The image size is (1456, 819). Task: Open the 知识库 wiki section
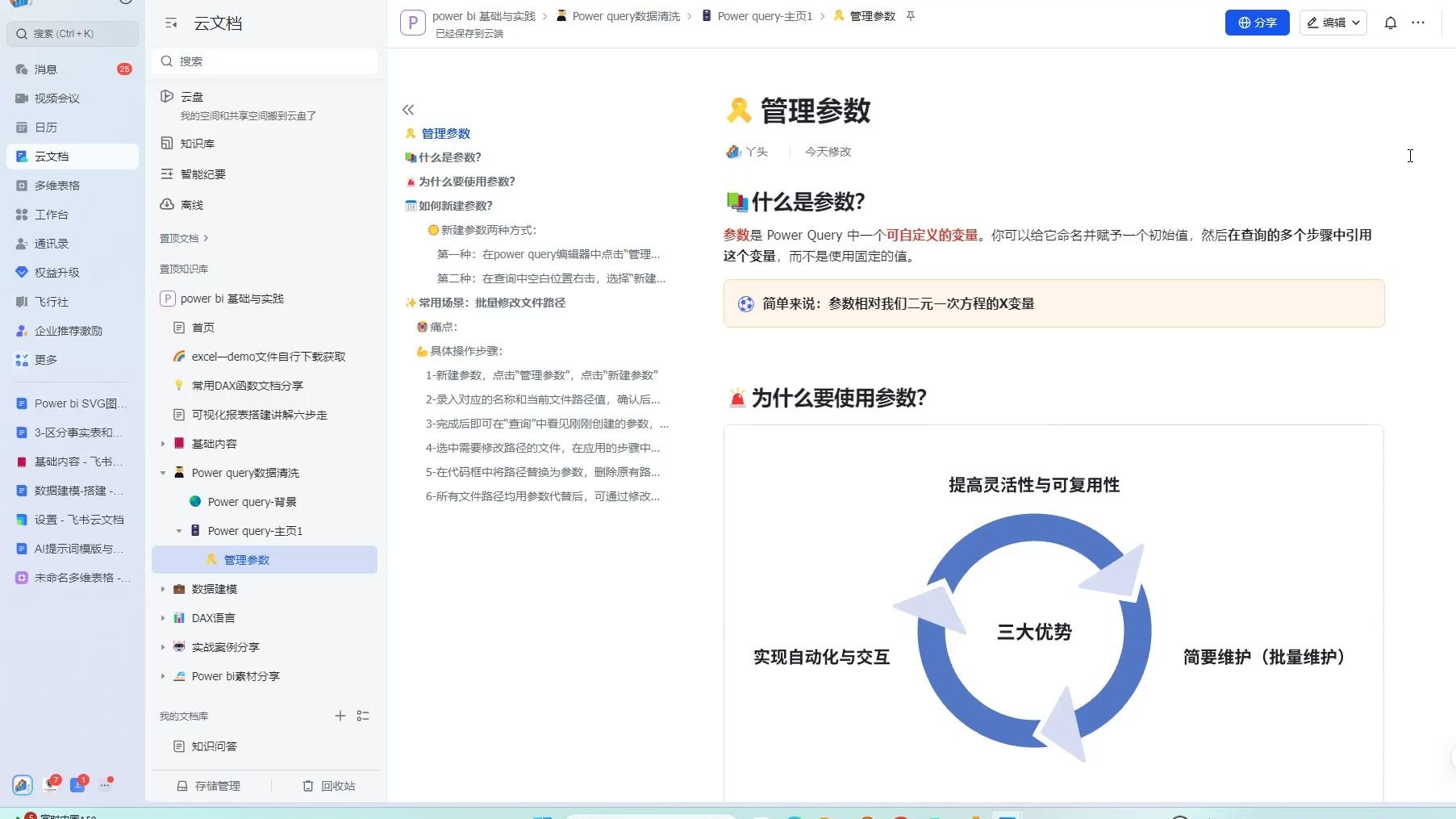click(x=265, y=144)
